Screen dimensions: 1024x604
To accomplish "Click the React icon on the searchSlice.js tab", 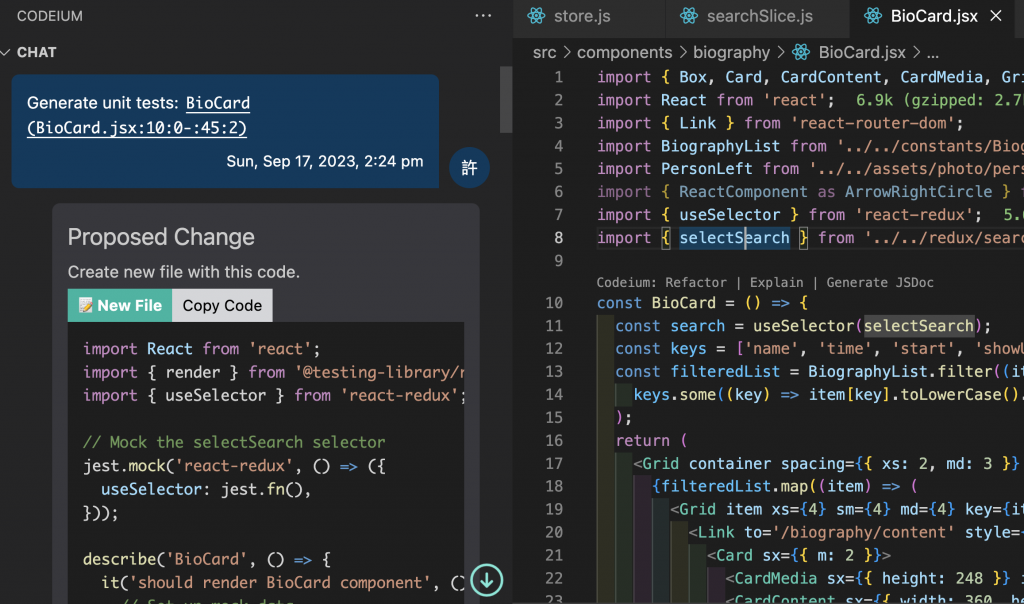I will click(688, 16).
